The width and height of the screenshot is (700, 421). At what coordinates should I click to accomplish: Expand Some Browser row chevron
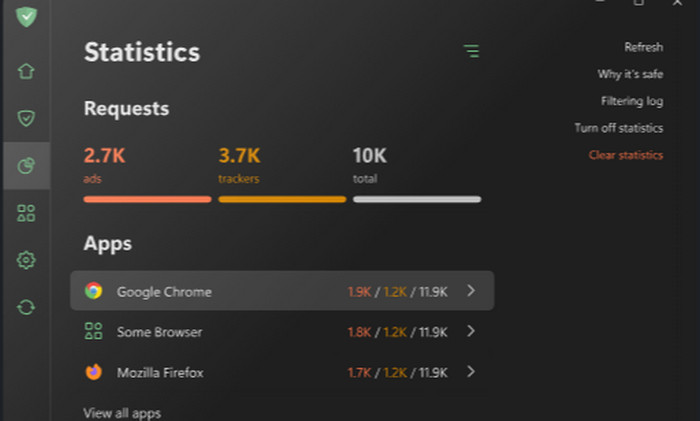click(471, 331)
